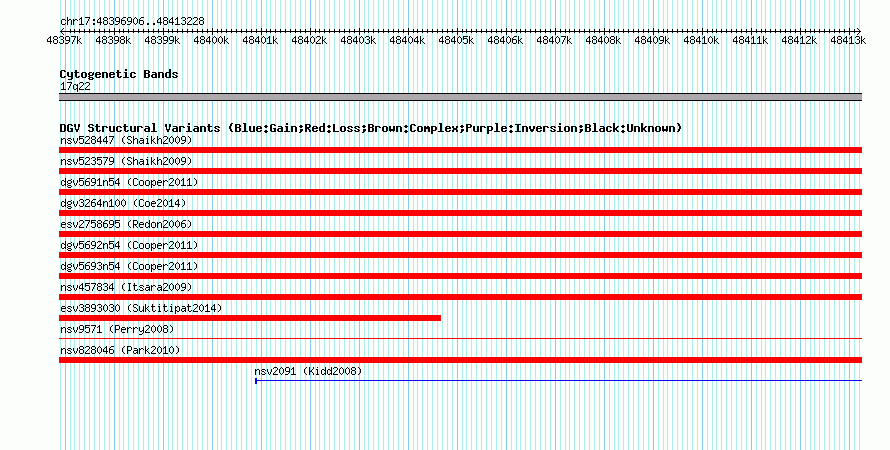Click the esv3893030 (Suktitipat2014) label
This screenshot has width=890, height=450.
(141, 308)
